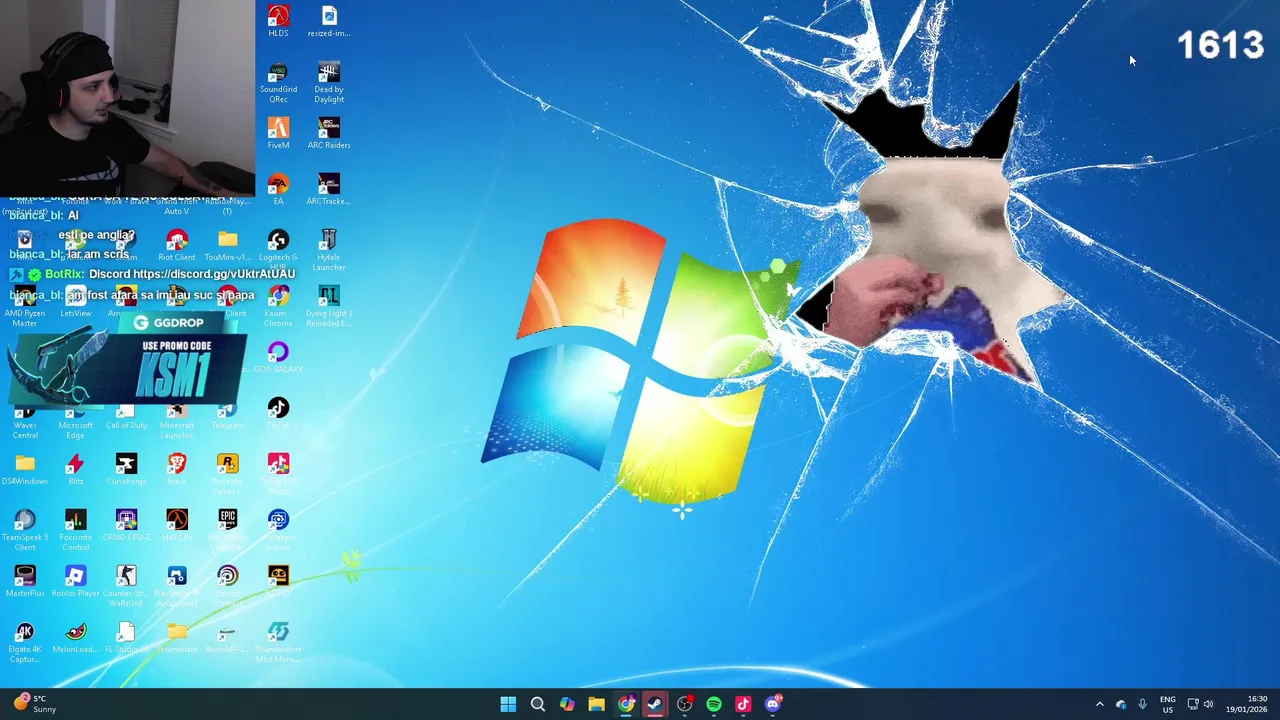Image resolution: width=1280 pixels, height=720 pixels.
Task: Launch SoundGrid QRec shortcut
Action: [x=278, y=82]
